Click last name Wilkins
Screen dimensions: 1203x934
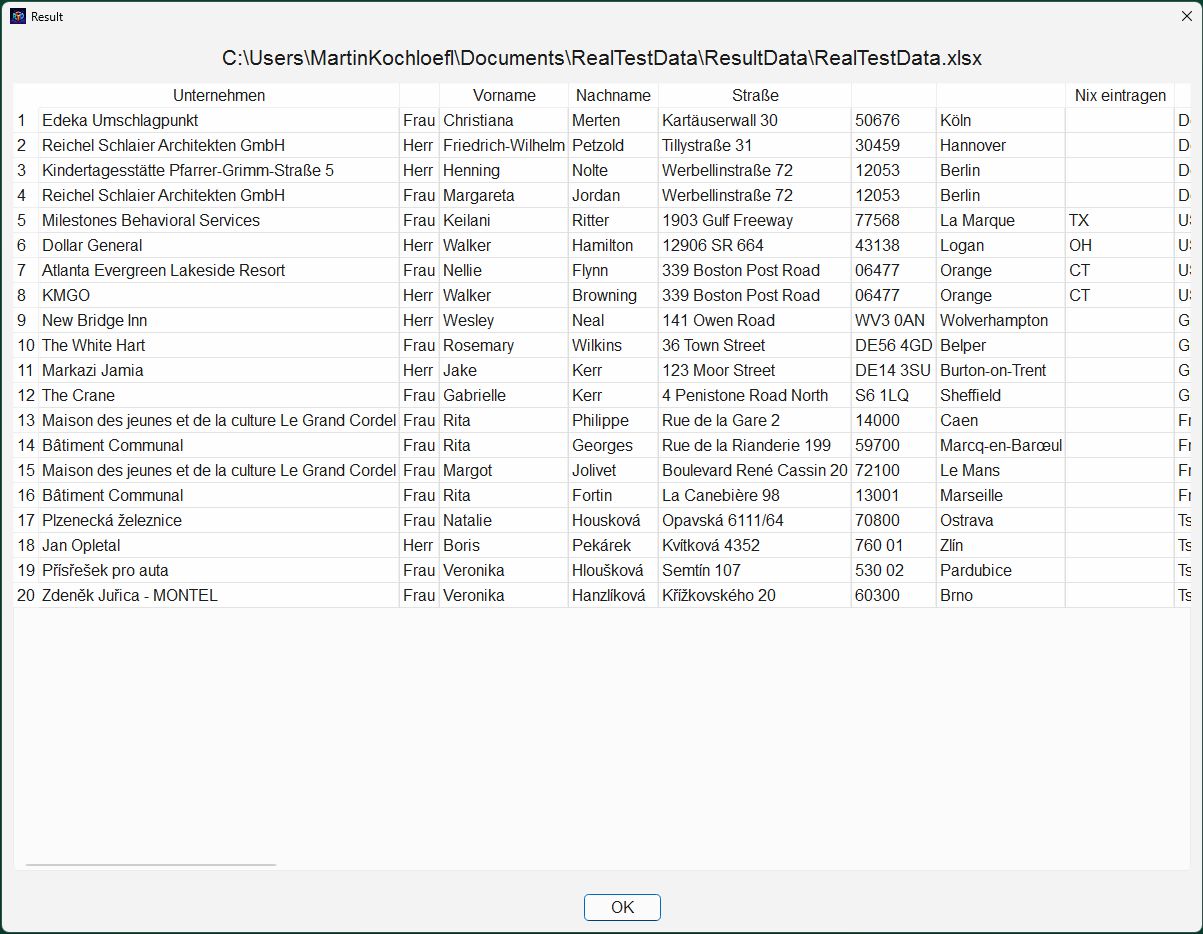click(x=613, y=345)
